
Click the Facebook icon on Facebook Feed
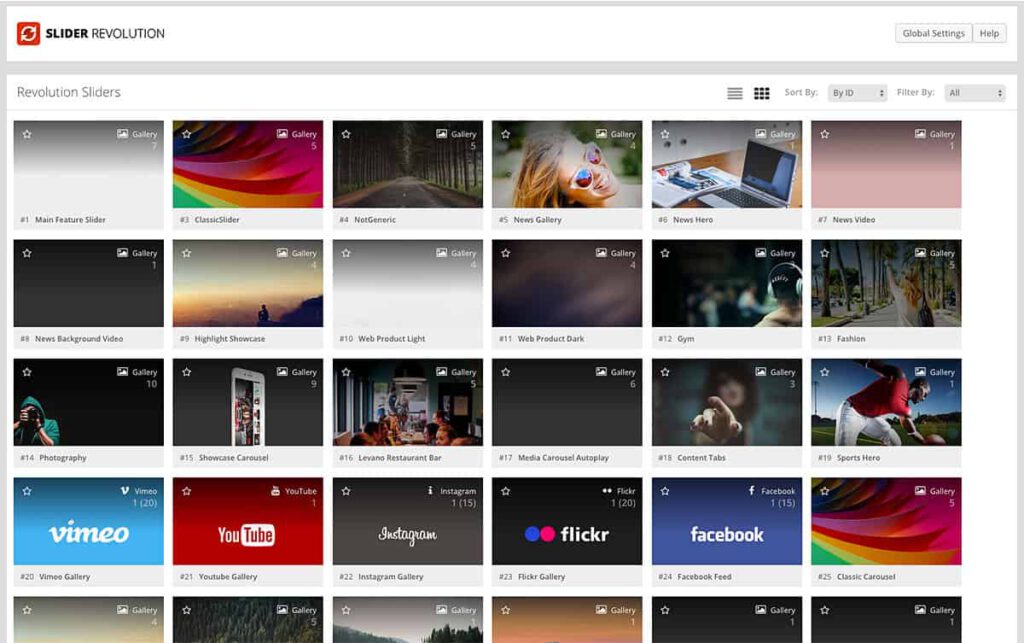click(x=752, y=490)
